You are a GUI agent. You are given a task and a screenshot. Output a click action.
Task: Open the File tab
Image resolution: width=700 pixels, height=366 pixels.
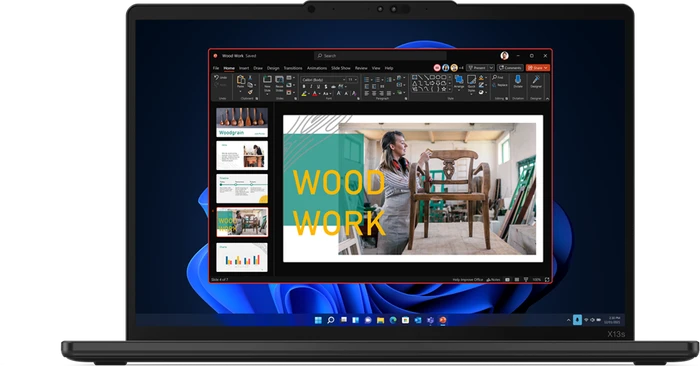point(216,68)
